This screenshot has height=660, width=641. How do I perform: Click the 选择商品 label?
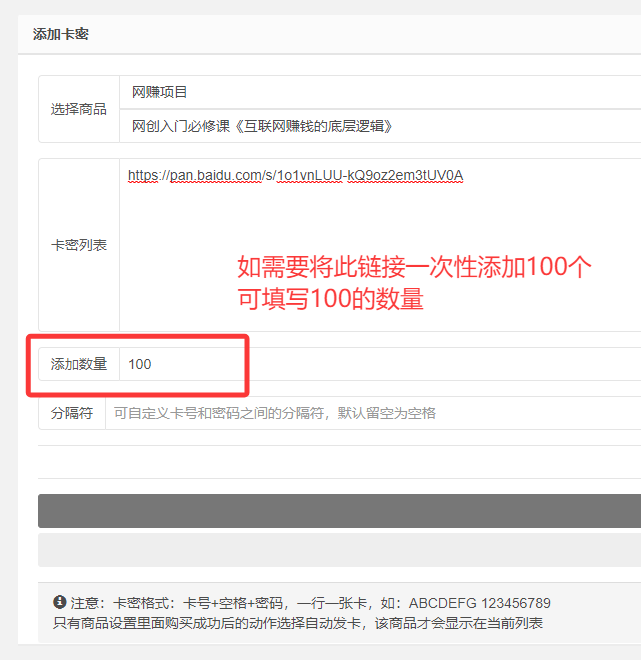click(79, 109)
